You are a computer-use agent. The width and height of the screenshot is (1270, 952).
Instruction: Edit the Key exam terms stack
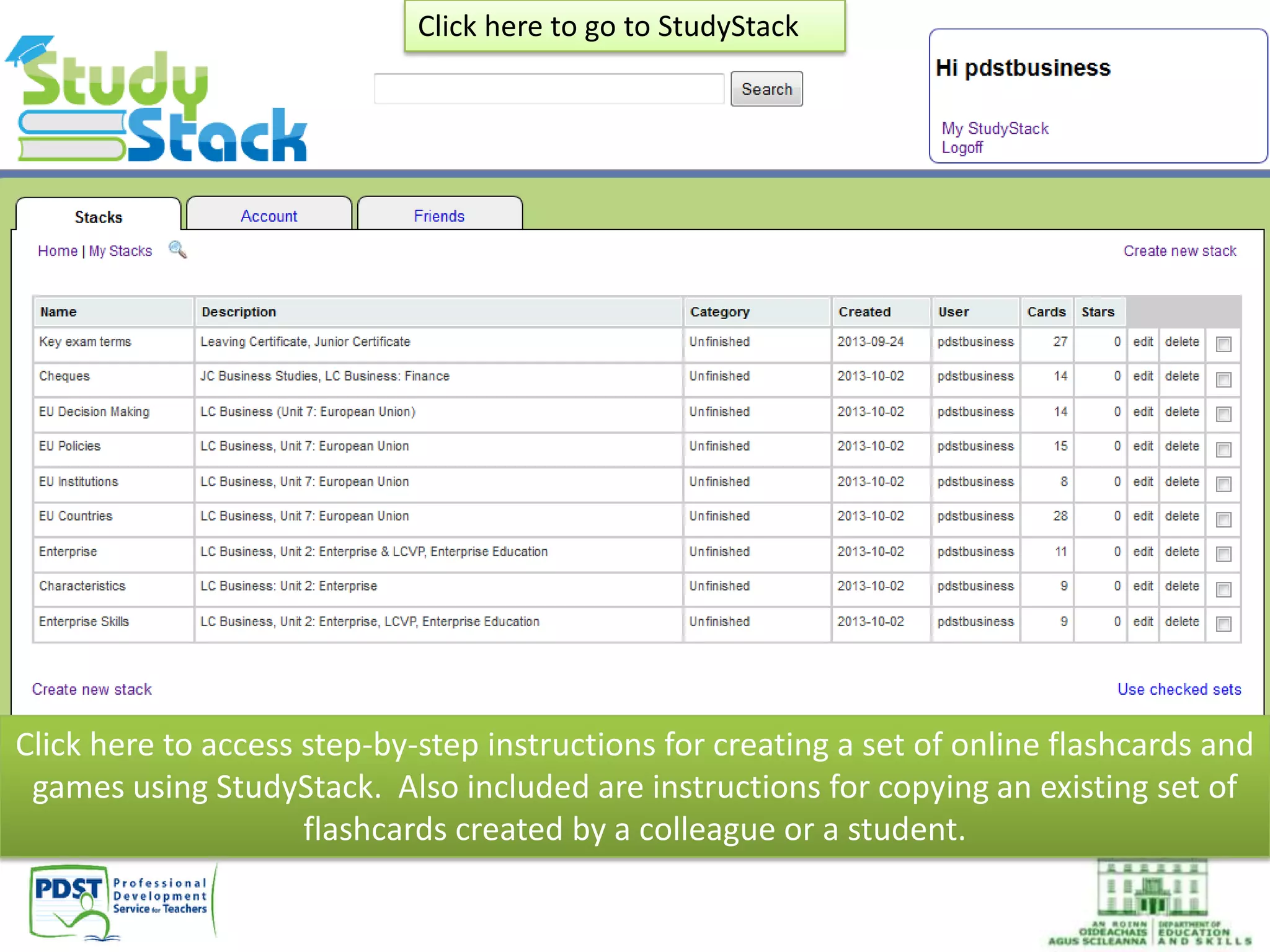click(x=1143, y=342)
